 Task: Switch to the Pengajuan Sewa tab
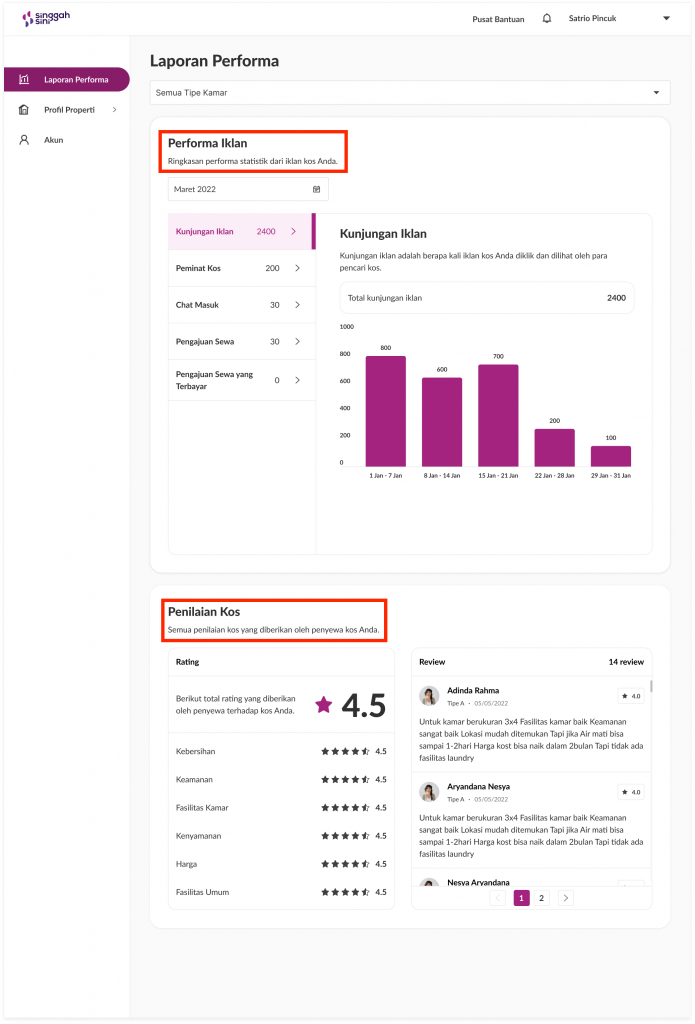click(x=240, y=342)
